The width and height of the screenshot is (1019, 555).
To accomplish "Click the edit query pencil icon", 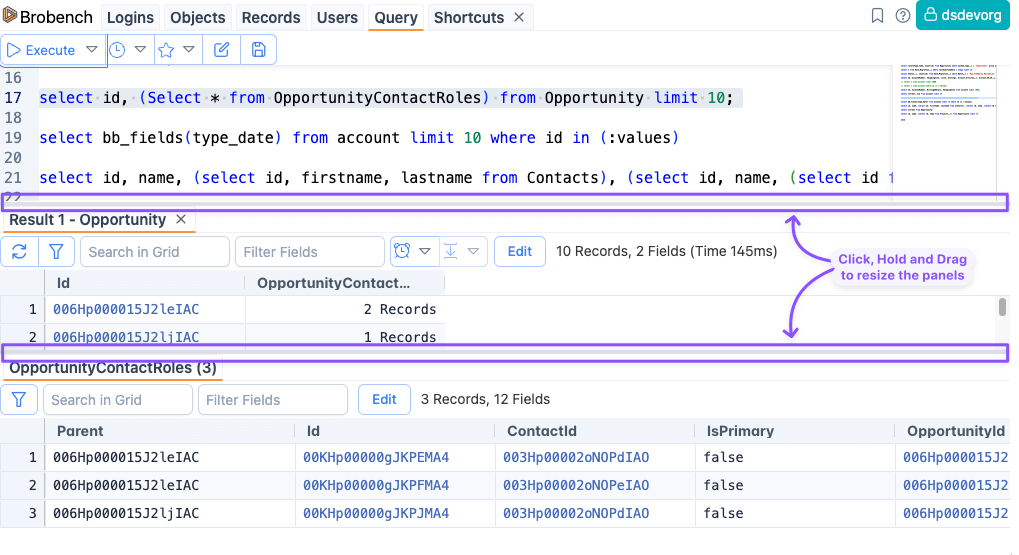I will tap(222, 50).
